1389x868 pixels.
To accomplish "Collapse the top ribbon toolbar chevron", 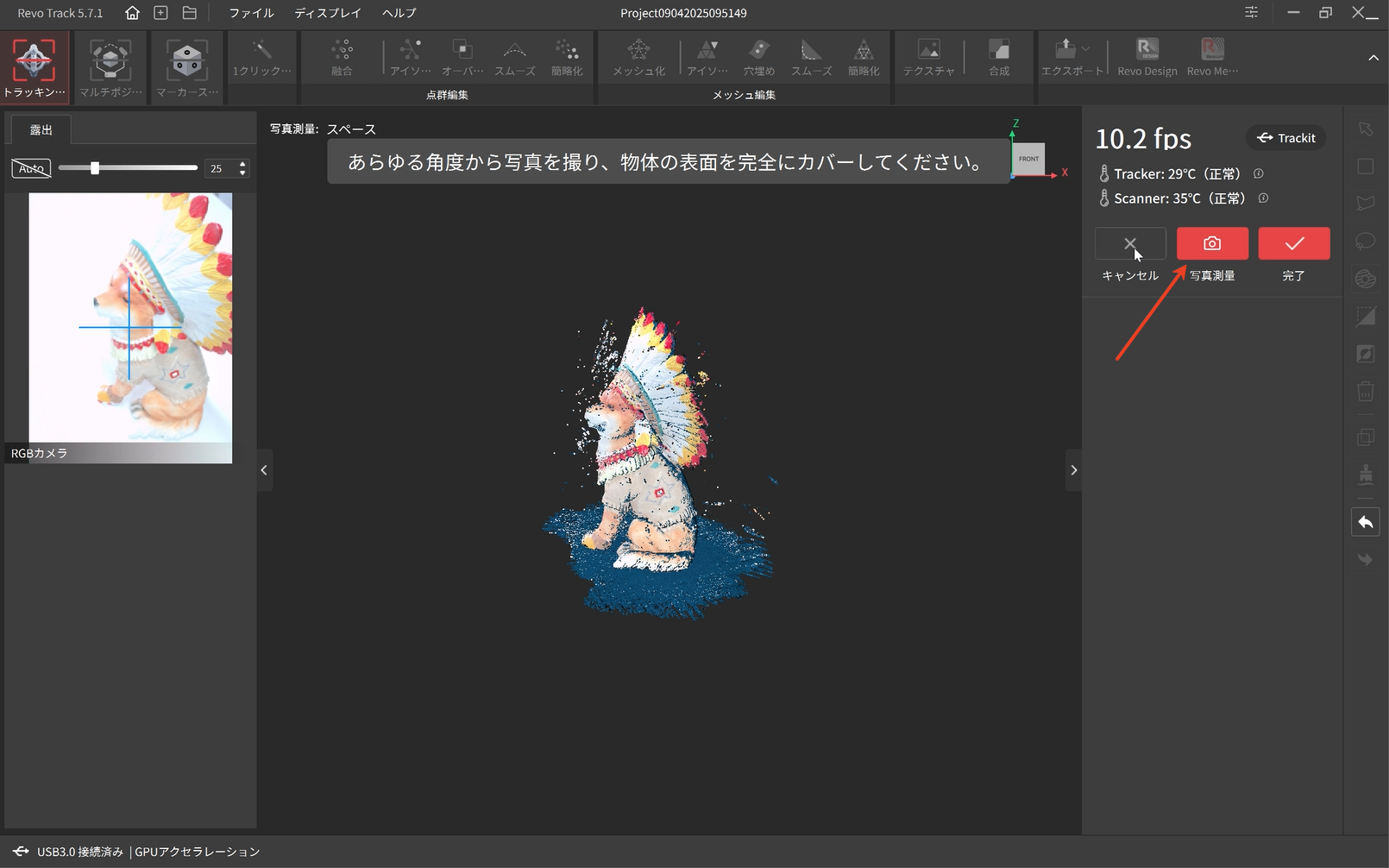I will coord(1373,58).
